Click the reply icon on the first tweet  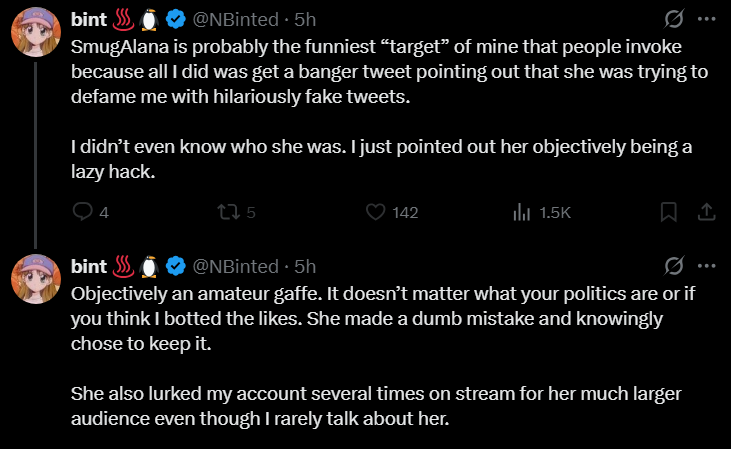[x=84, y=212]
